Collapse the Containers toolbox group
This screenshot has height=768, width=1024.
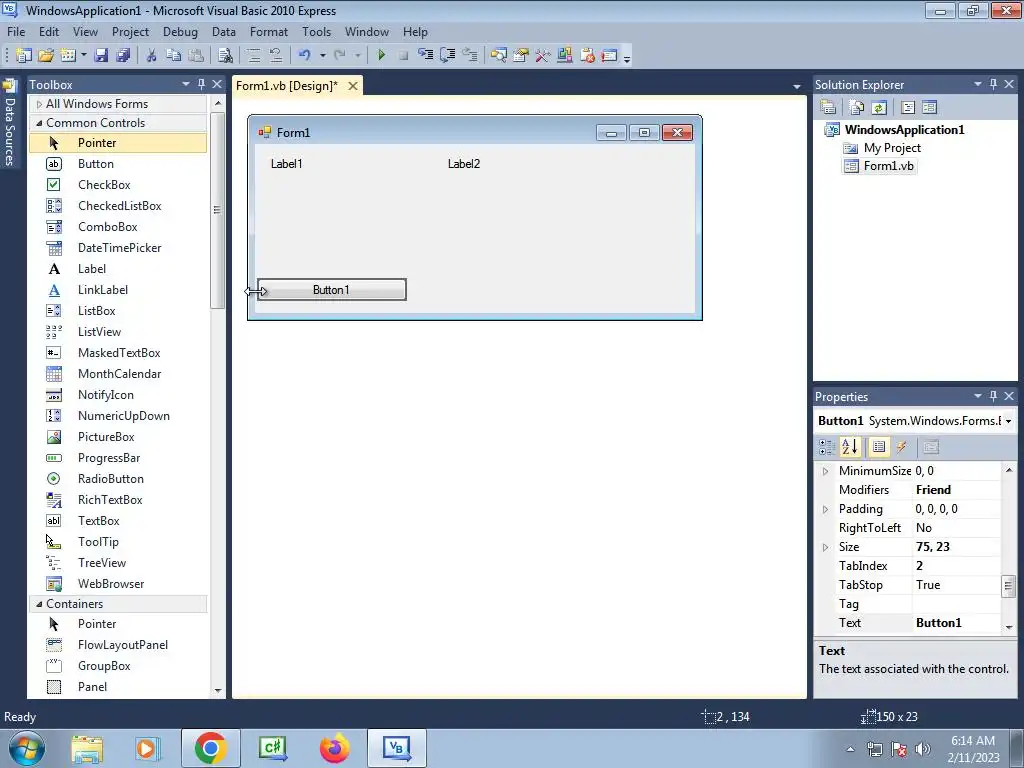(39, 604)
